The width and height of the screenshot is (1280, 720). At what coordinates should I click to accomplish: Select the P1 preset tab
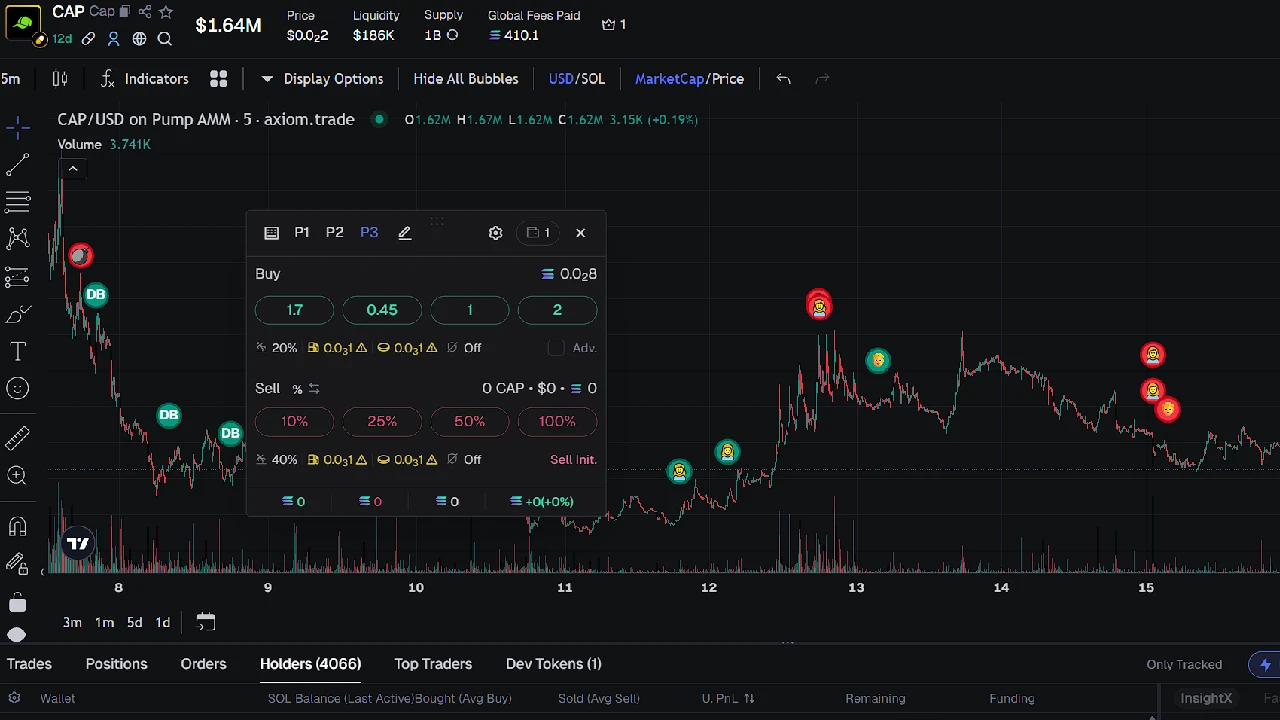[301, 233]
